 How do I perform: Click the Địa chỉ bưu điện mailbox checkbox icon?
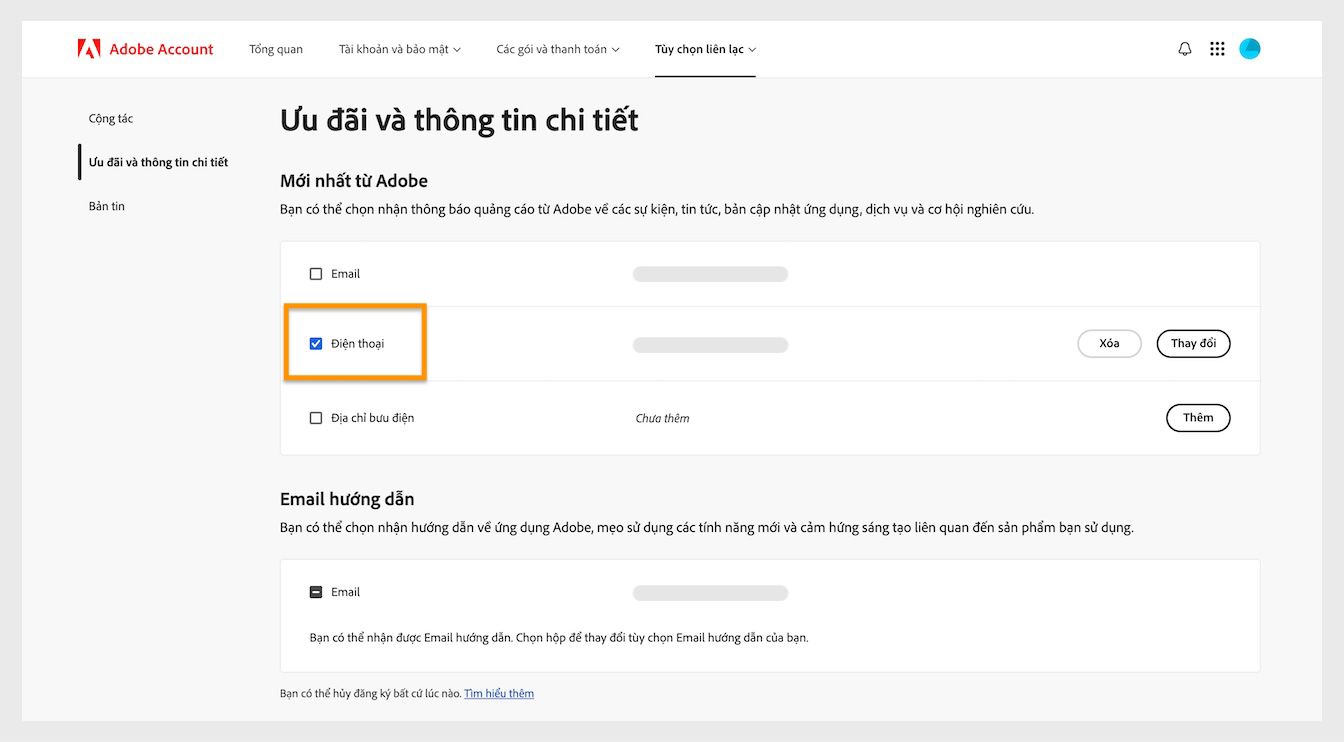point(316,418)
